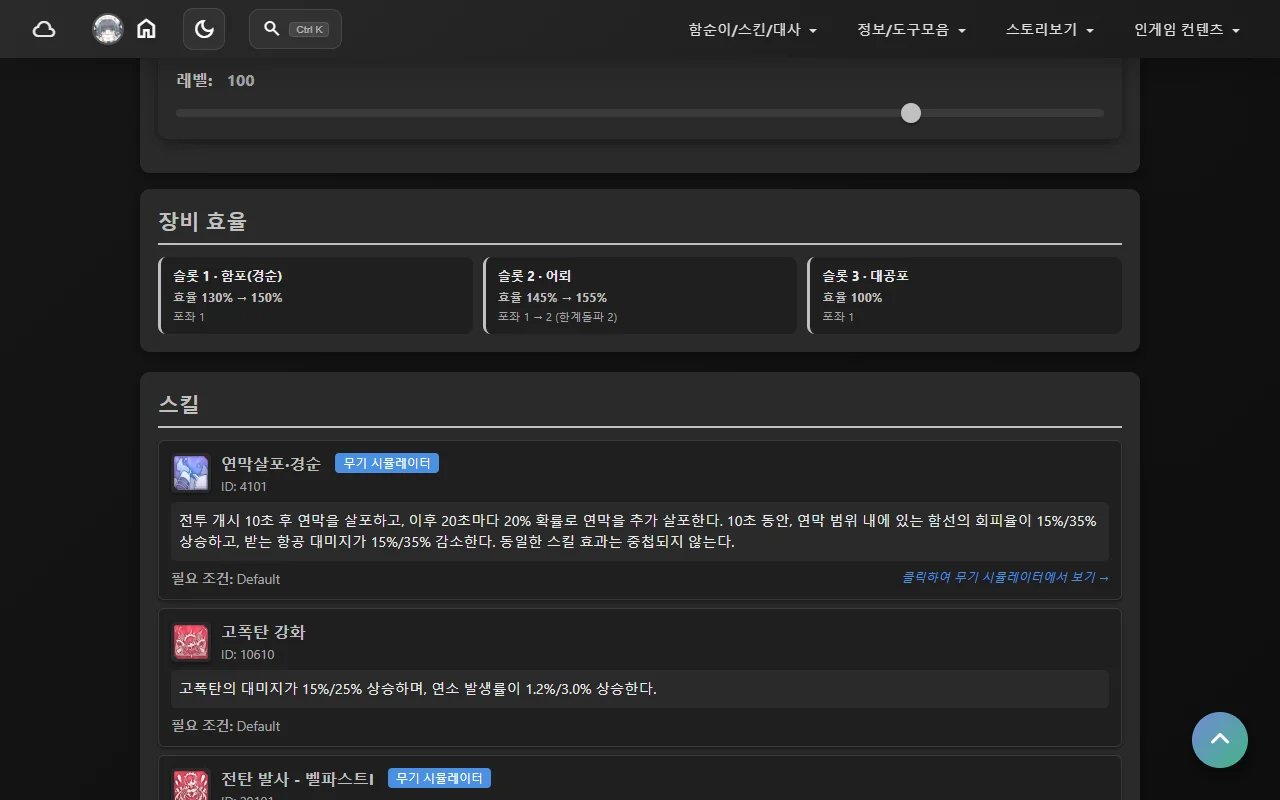Open 무기 시뮬레이터 badge for 연막살포·경순
1280x800 pixels.
pos(387,463)
